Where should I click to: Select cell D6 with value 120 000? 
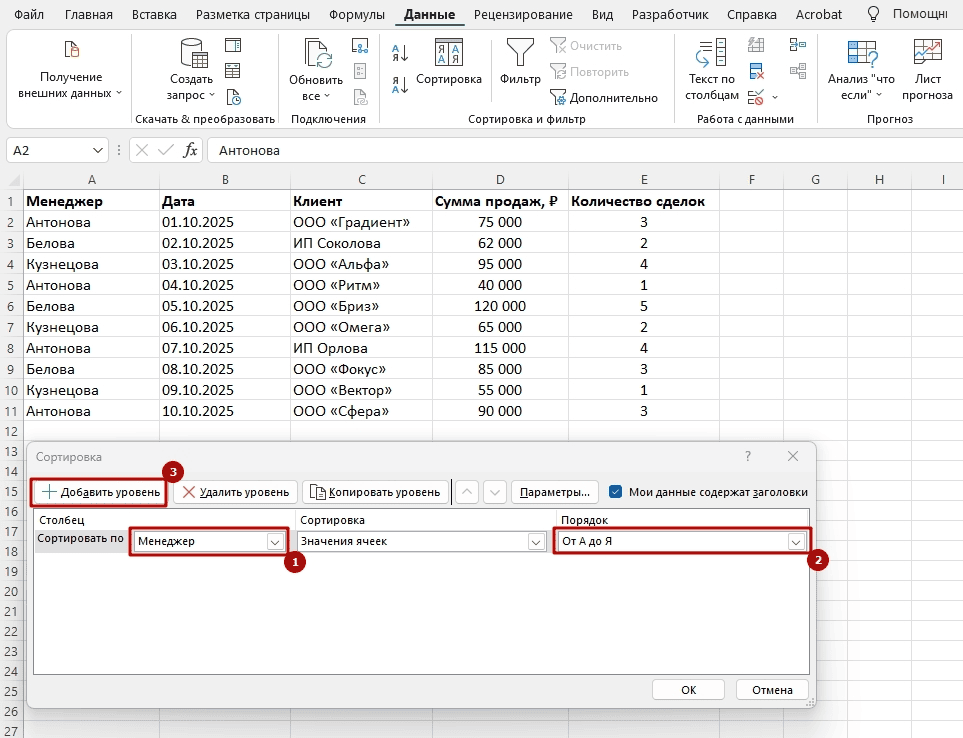(x=499, y=306)
